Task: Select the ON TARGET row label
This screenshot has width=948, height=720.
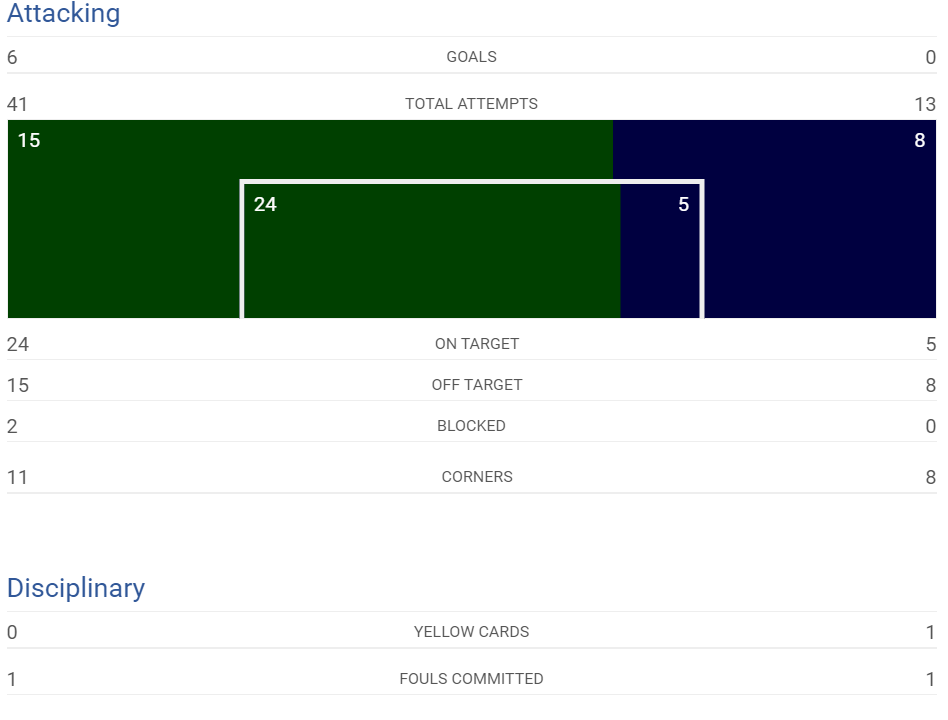Action: click(477, 344)
